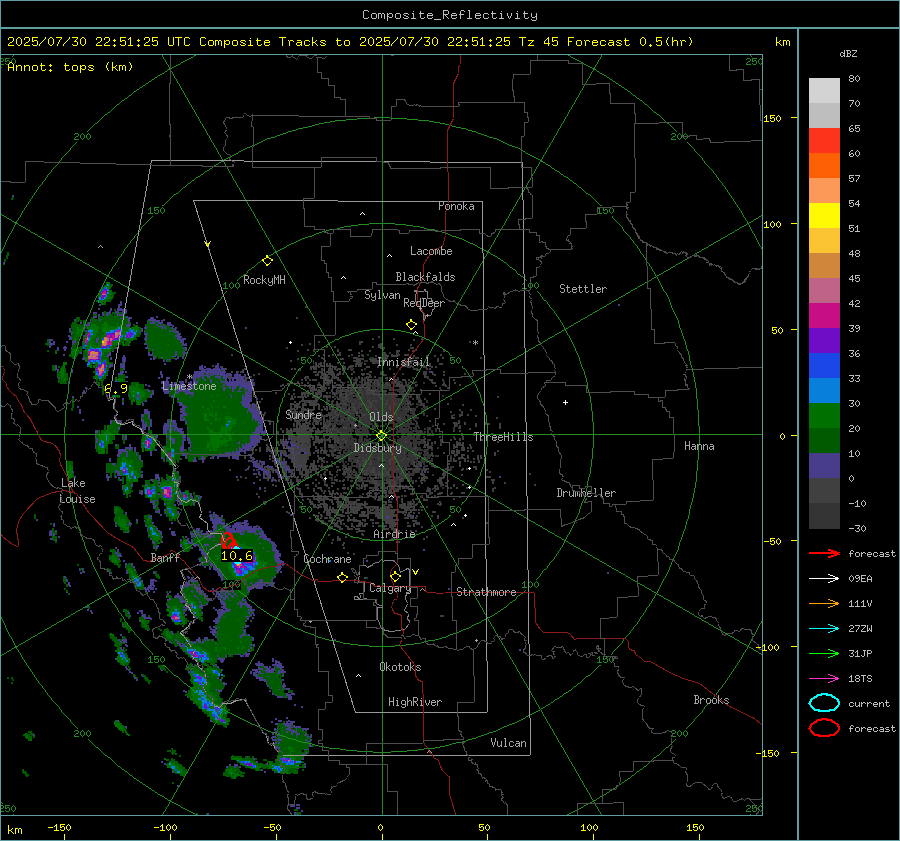Screen dimensions: 900x841
Task: Click the Drumheller label
Action: pos(586,493)
